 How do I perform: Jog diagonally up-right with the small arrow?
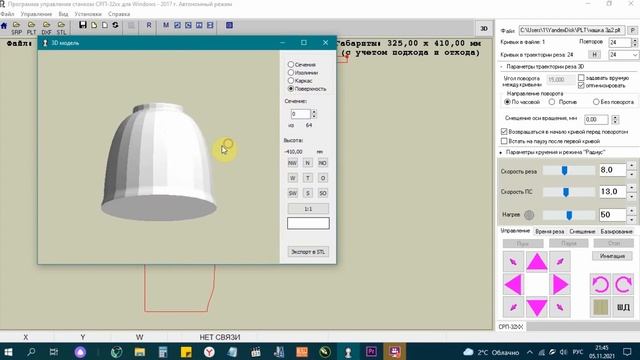pyautogui.click(x=560, y=261)
